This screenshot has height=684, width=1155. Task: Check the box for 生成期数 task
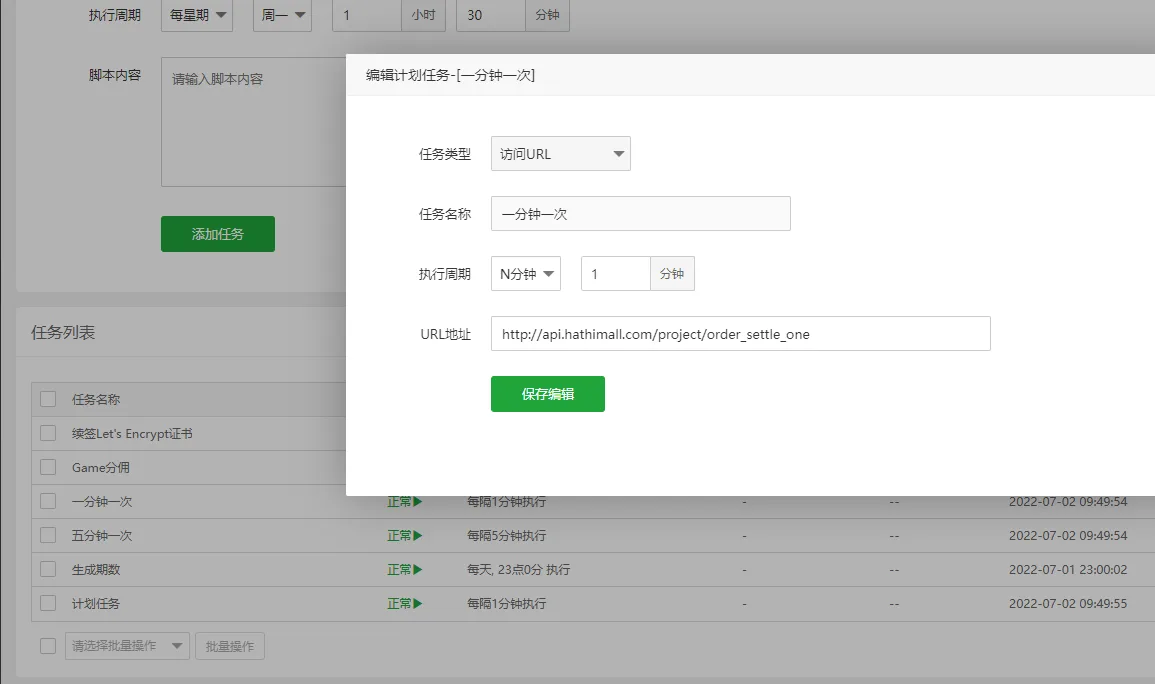(48, 568)
